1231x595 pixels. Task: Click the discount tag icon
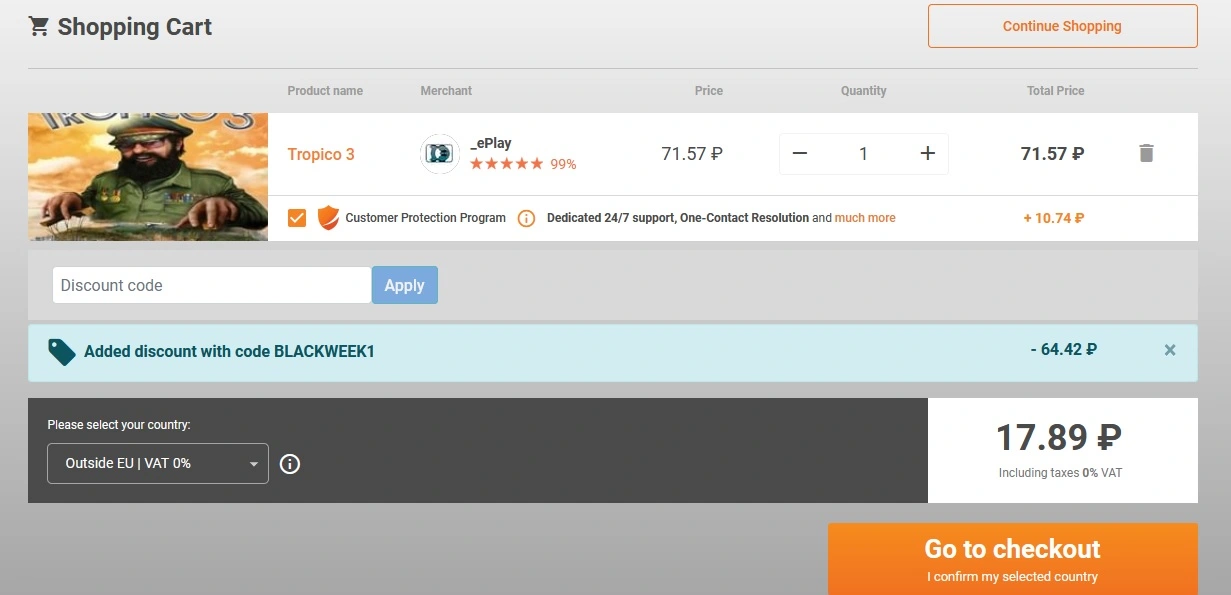tap(62, 352)
